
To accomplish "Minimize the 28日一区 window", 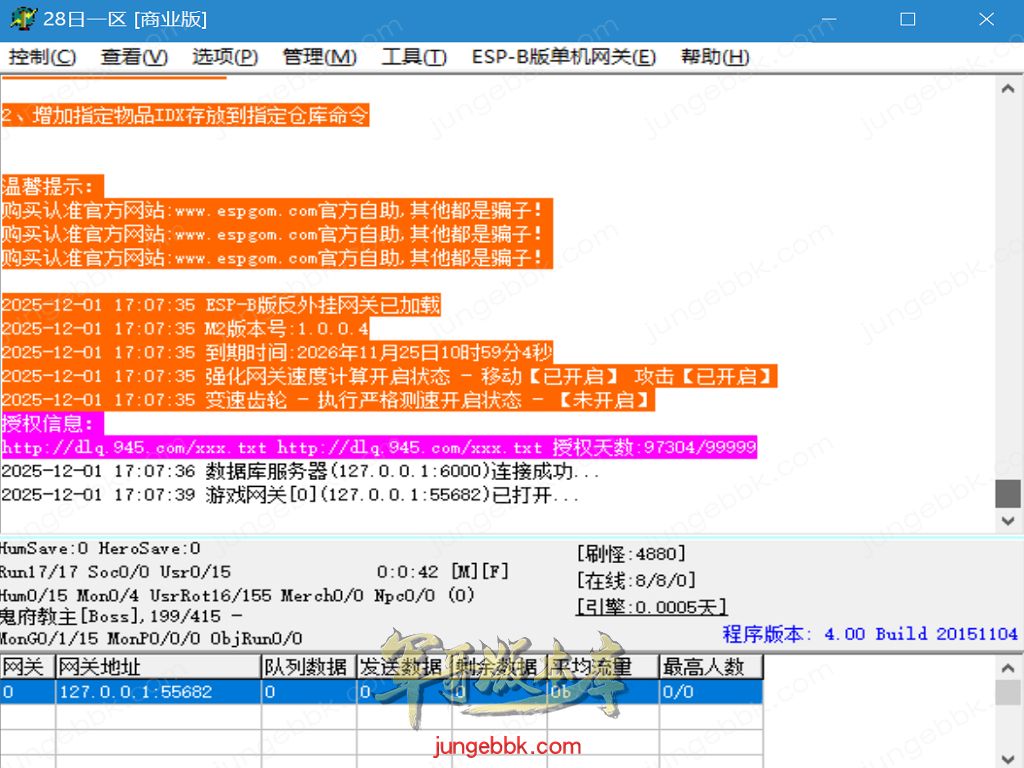I will pyautogui.click(x=829, y=19).
